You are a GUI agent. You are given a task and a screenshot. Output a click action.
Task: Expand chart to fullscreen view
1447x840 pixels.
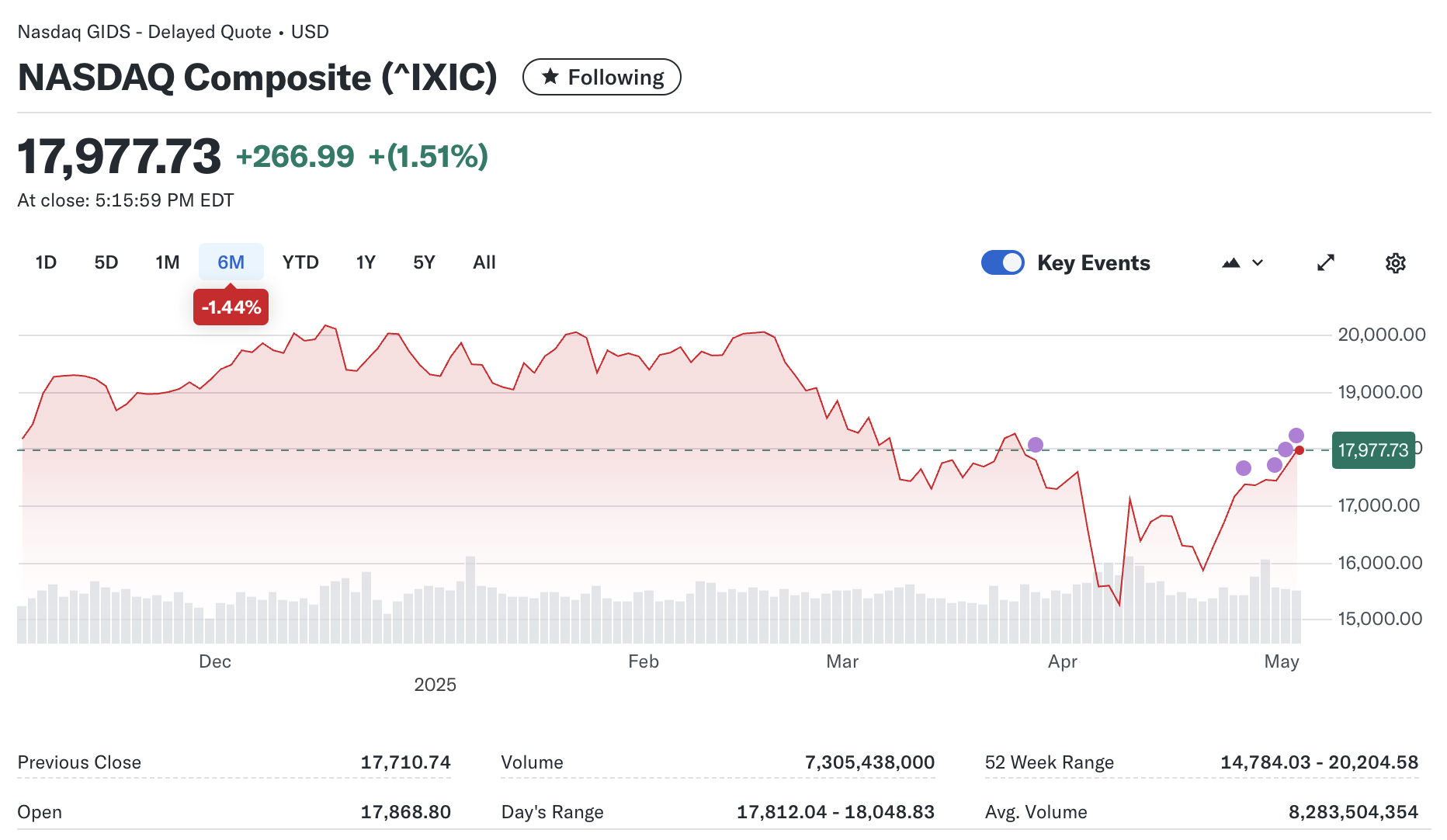pyautogui.click(x=1326, y=263)
